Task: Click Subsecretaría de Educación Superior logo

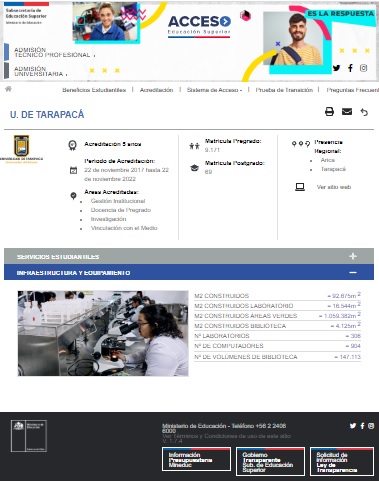Action: [x=26, y=14]
